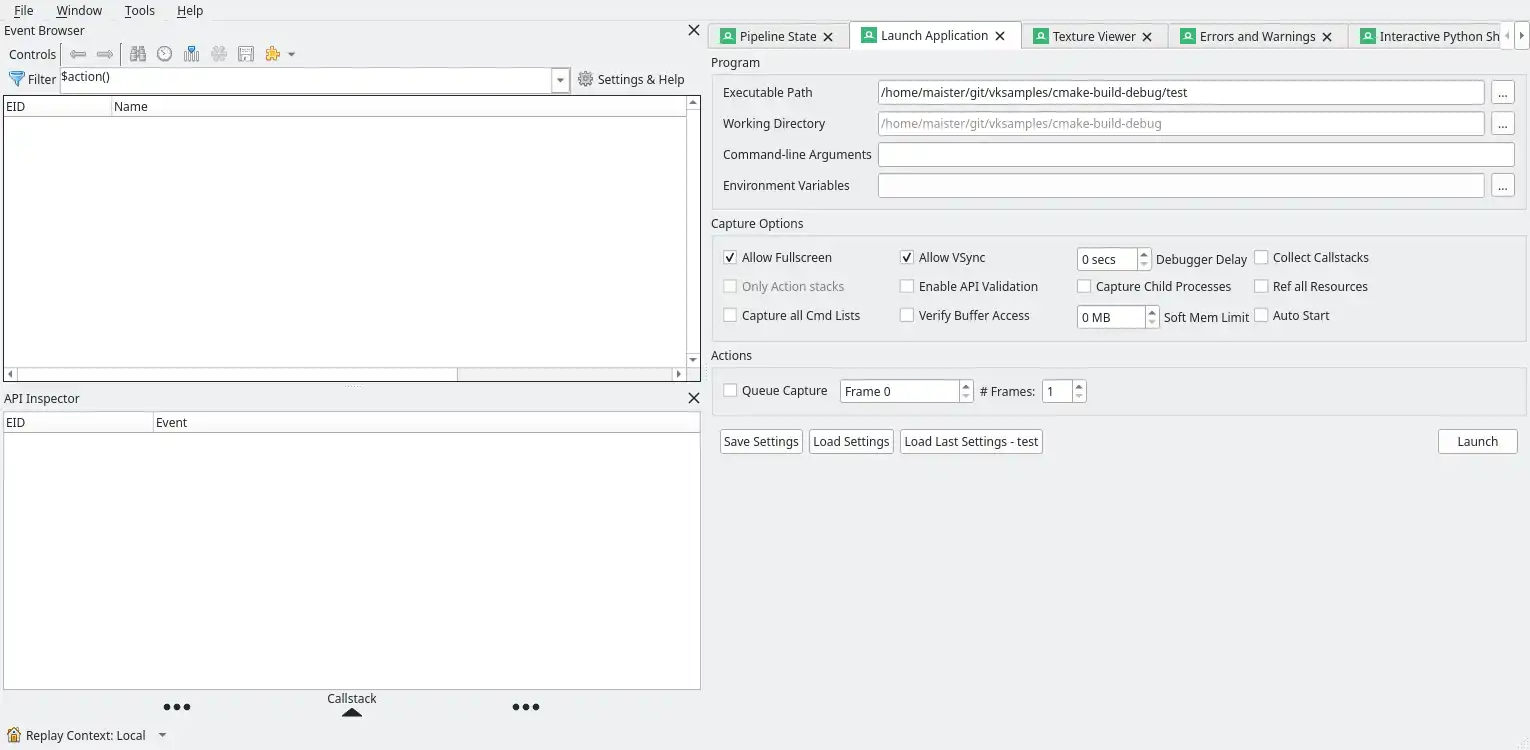Expand the Replay Context dropdown arrow
The width and height of the screenshot is (1530, 750).
pos(163,735)
